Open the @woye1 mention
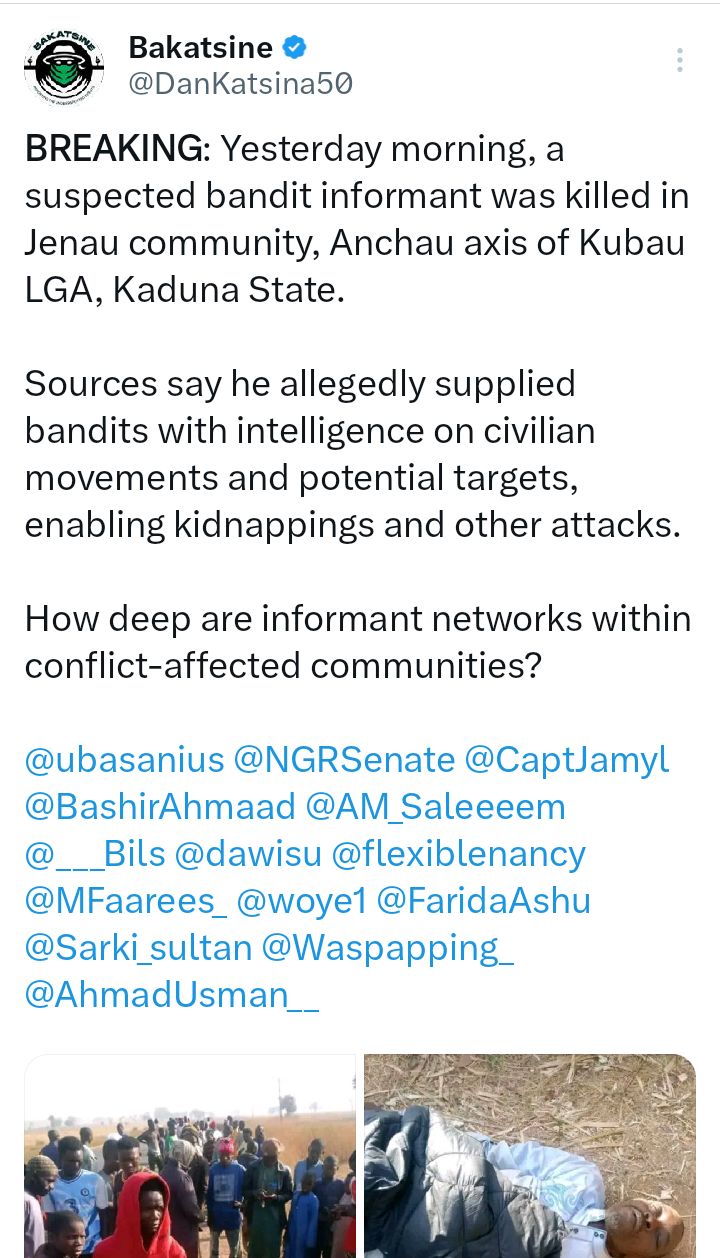The height and width of the screenshot is (1258, 720). tap(302, 901)
